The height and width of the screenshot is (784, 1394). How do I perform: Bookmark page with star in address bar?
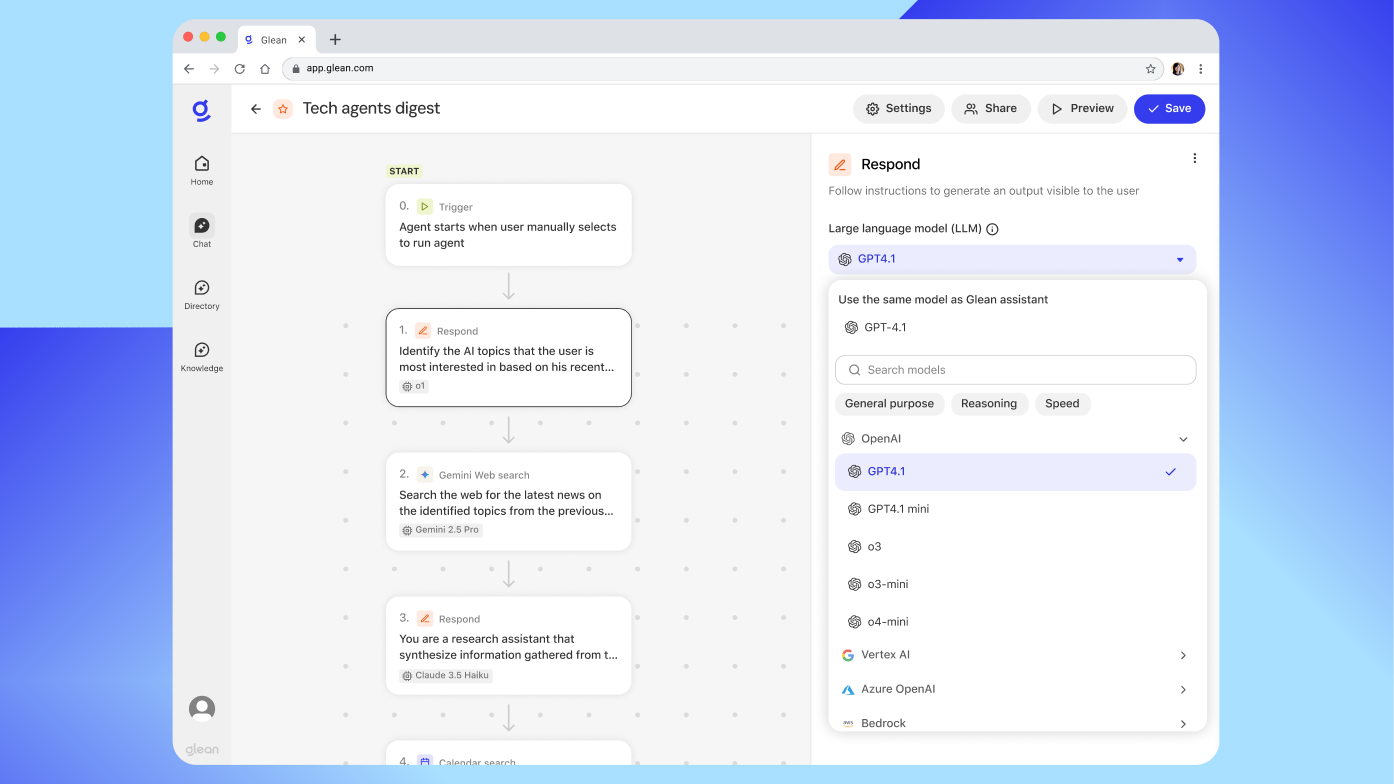pos(1150,69)
